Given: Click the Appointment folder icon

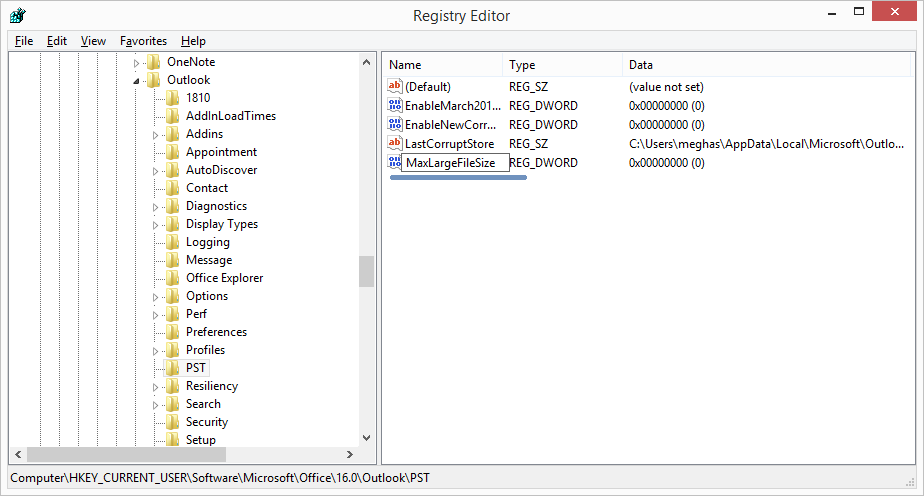Looking at the screenshot, I should tap(172, 152).
